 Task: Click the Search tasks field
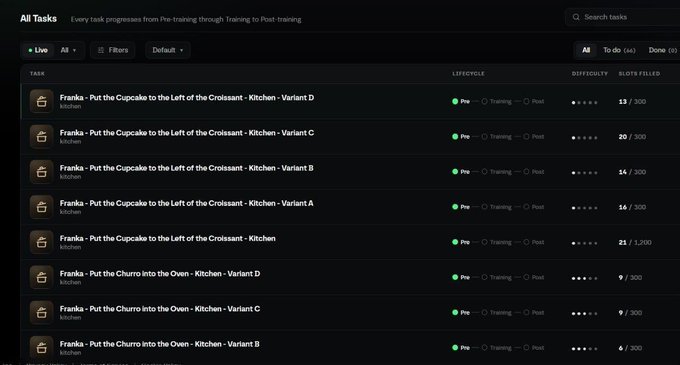tap(623, 17)
